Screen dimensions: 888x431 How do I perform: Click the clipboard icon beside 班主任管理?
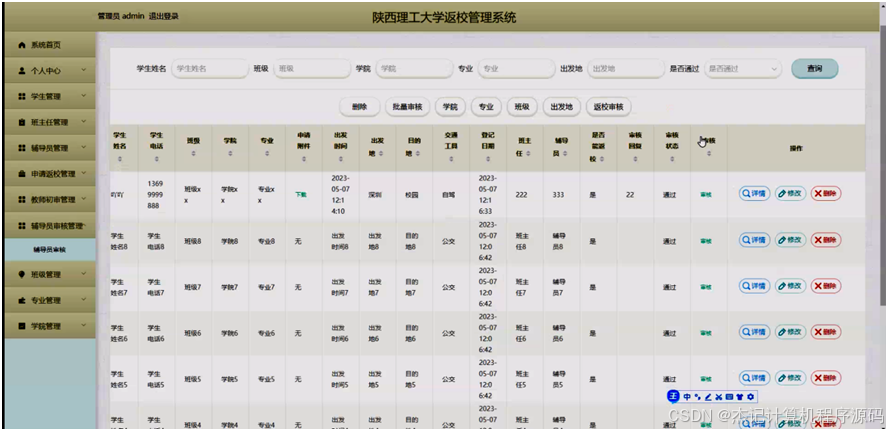point(22,122)
